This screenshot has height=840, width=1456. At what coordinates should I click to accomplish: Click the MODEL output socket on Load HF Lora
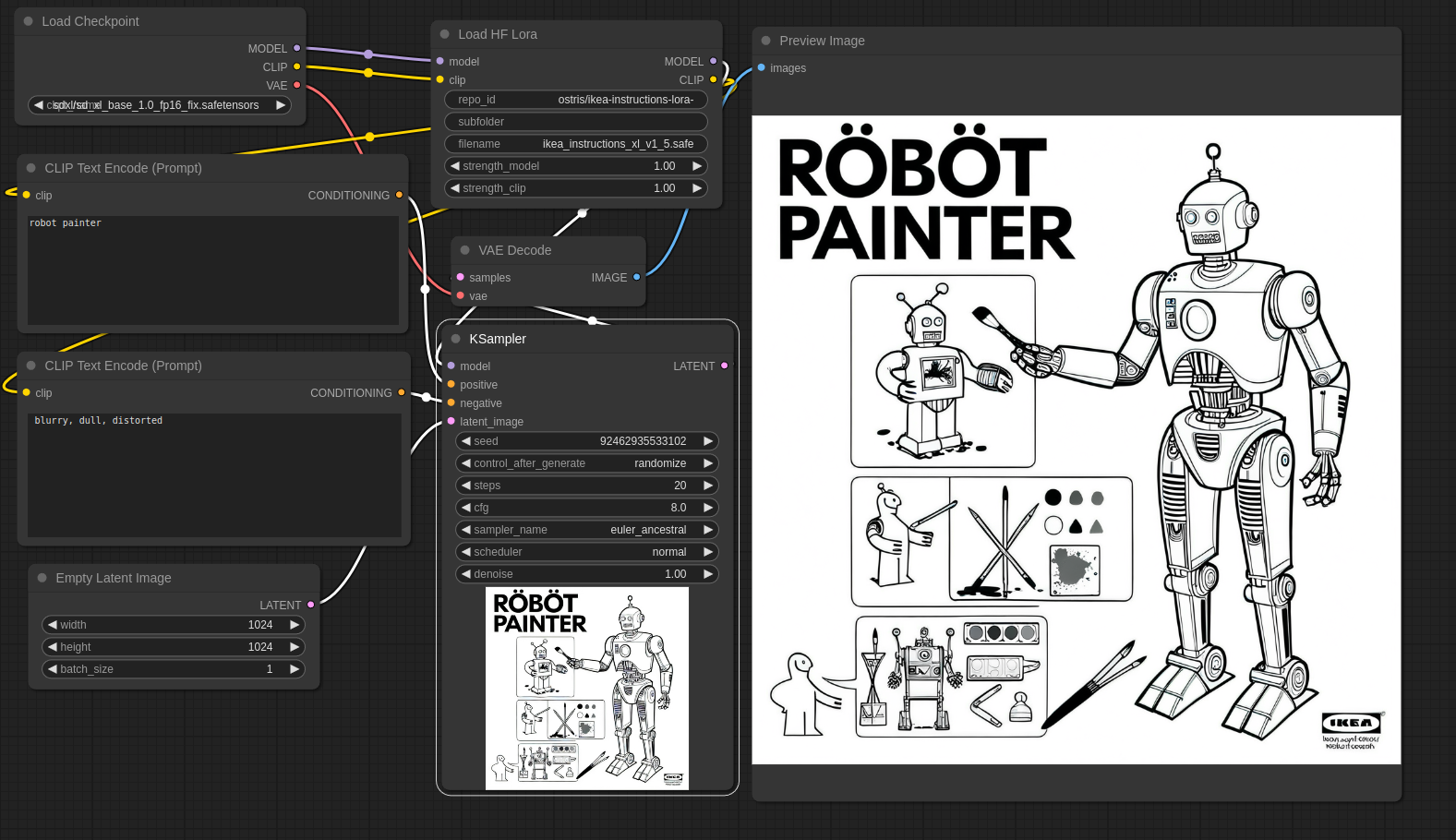(x=714, y=61)
